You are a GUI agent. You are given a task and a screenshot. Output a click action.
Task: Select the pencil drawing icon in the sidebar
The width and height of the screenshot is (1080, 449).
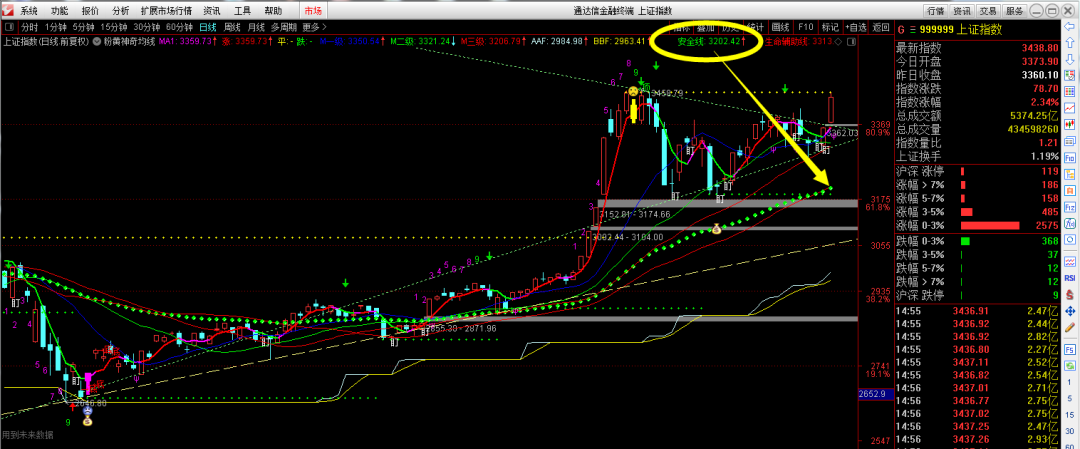[x=1070, y=328]
